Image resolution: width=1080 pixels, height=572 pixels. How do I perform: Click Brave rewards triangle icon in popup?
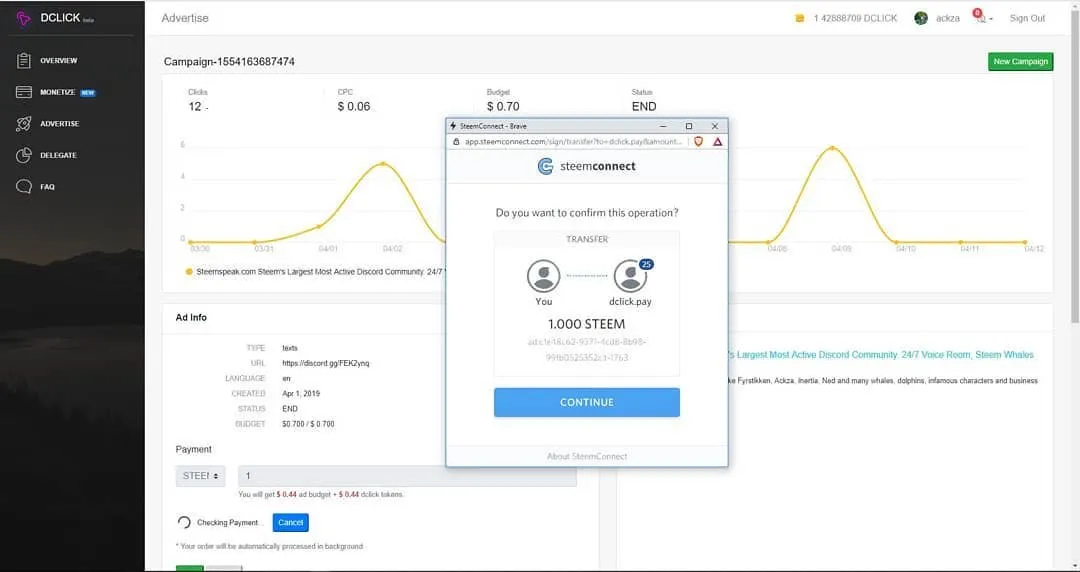(x=718, y=141)
